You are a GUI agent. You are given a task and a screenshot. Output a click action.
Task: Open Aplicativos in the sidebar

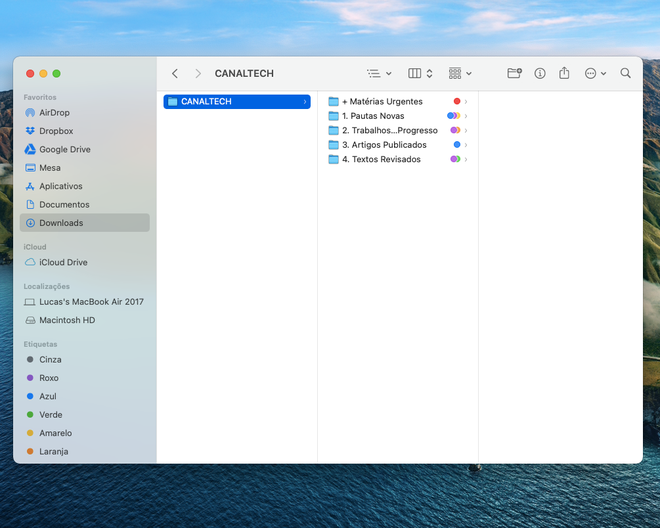point(85,186)
